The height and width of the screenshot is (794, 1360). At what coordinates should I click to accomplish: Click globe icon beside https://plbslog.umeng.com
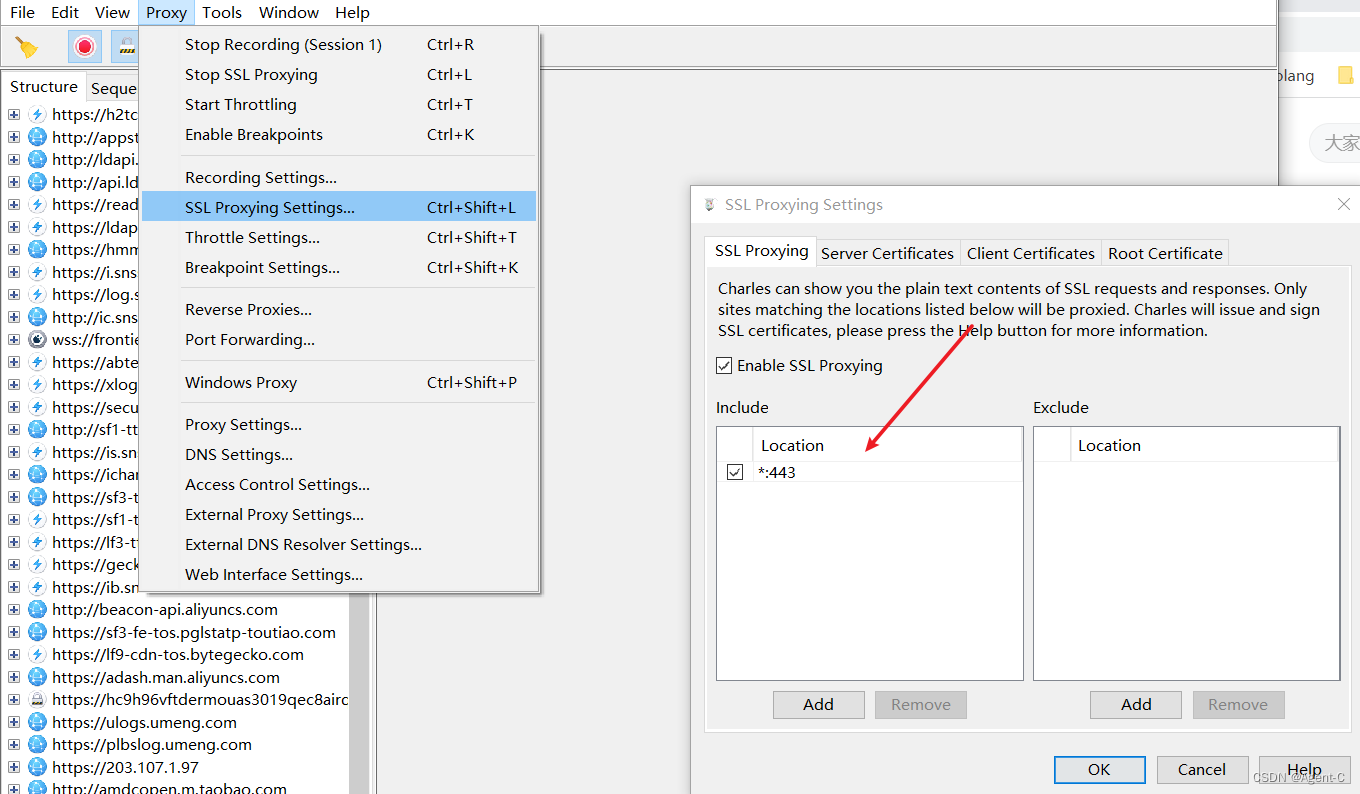pyautogui.click(x=37, y=744)
